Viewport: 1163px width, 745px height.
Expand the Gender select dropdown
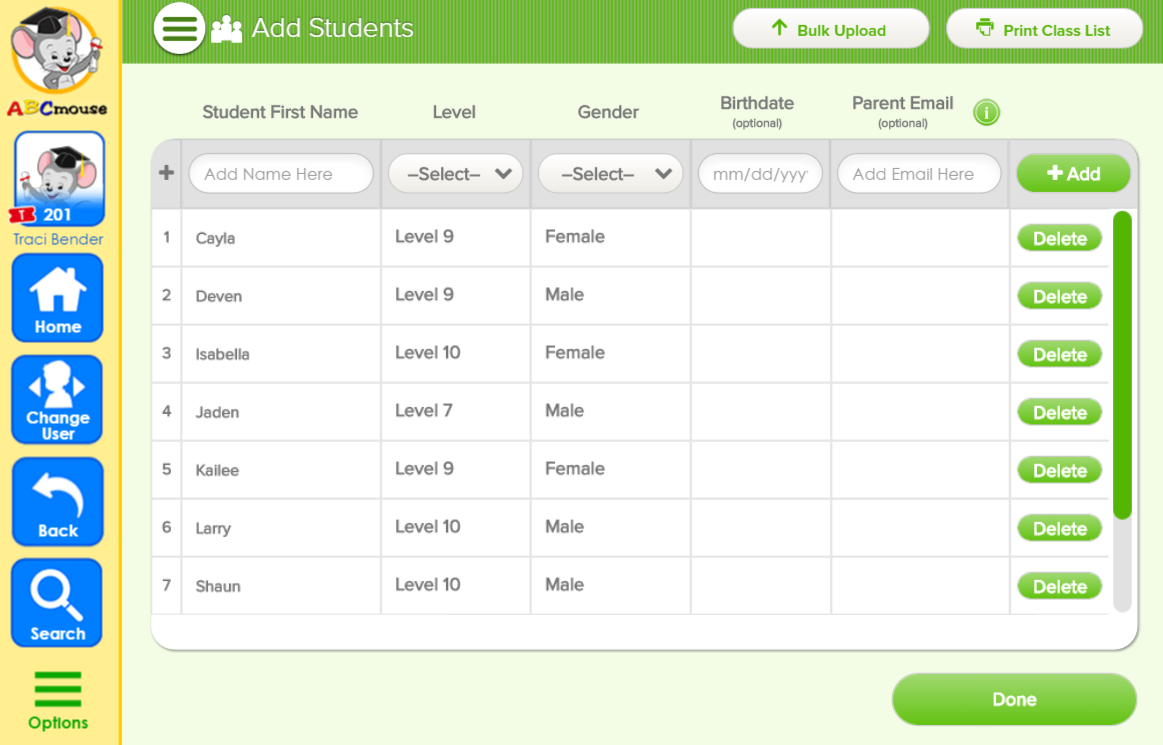tap(610, 174)
